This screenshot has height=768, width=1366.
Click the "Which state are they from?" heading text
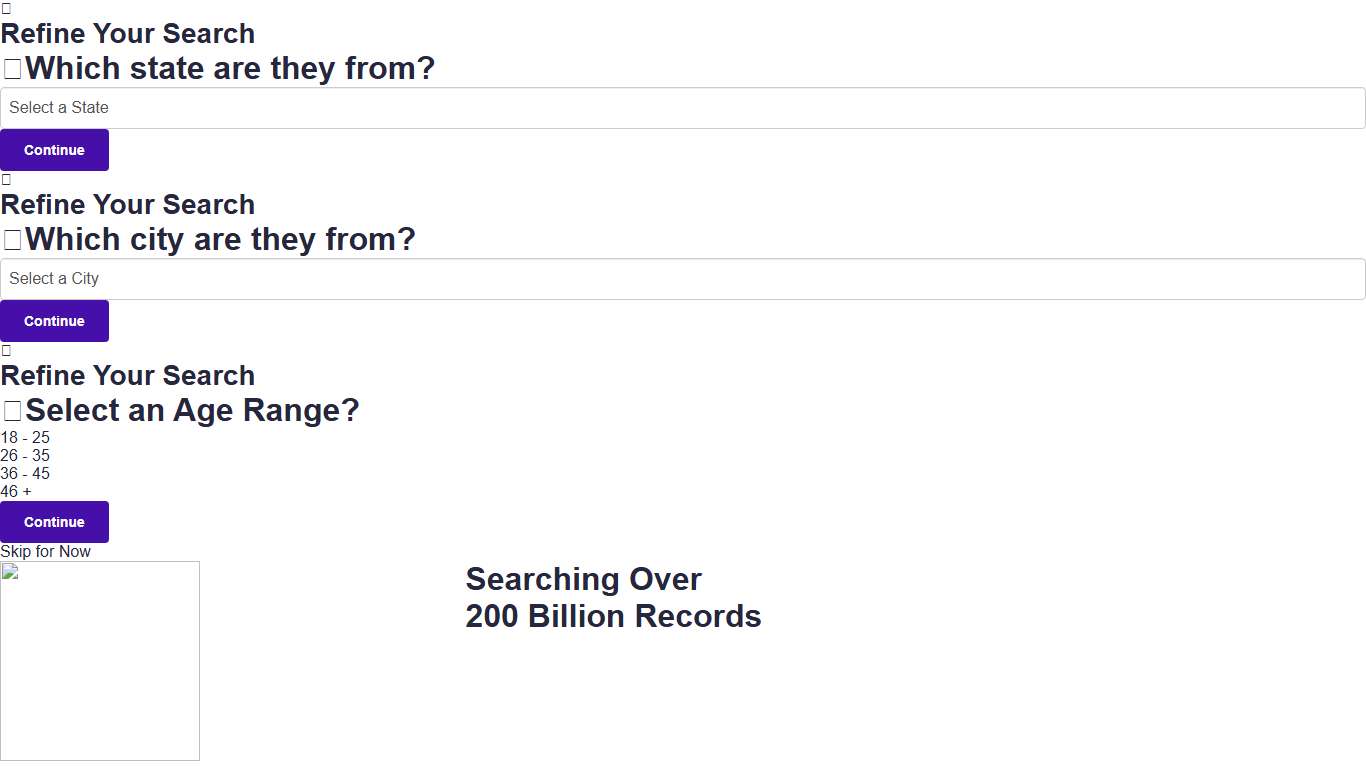[230, 69]
